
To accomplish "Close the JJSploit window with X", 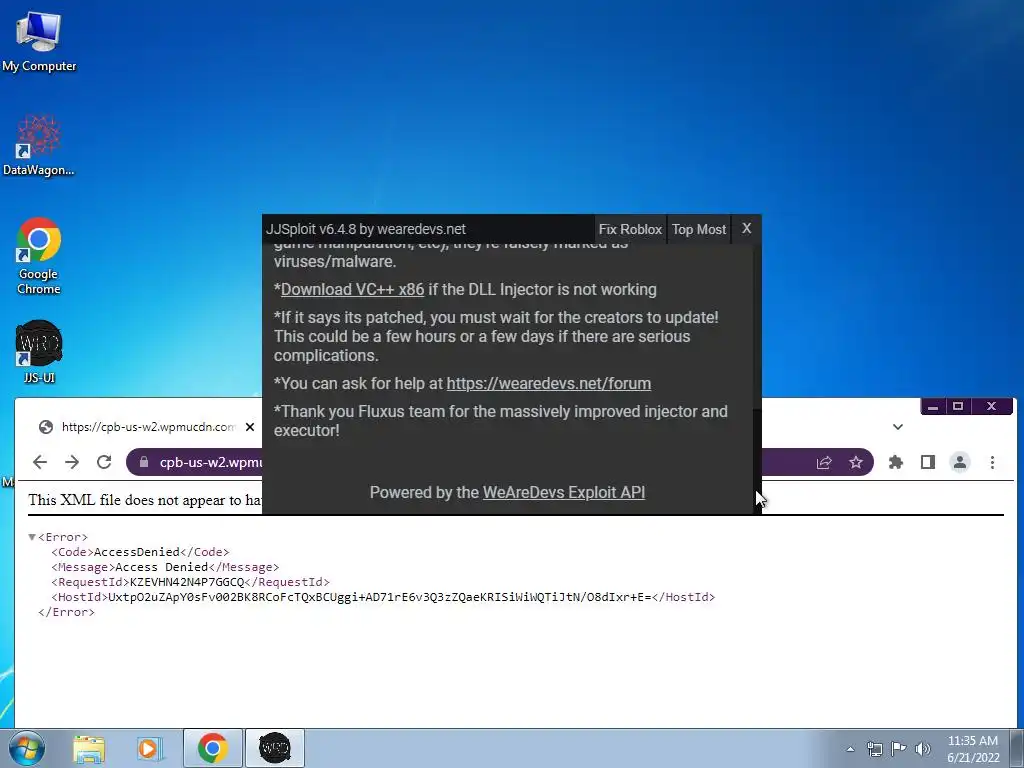I will 746,229.
